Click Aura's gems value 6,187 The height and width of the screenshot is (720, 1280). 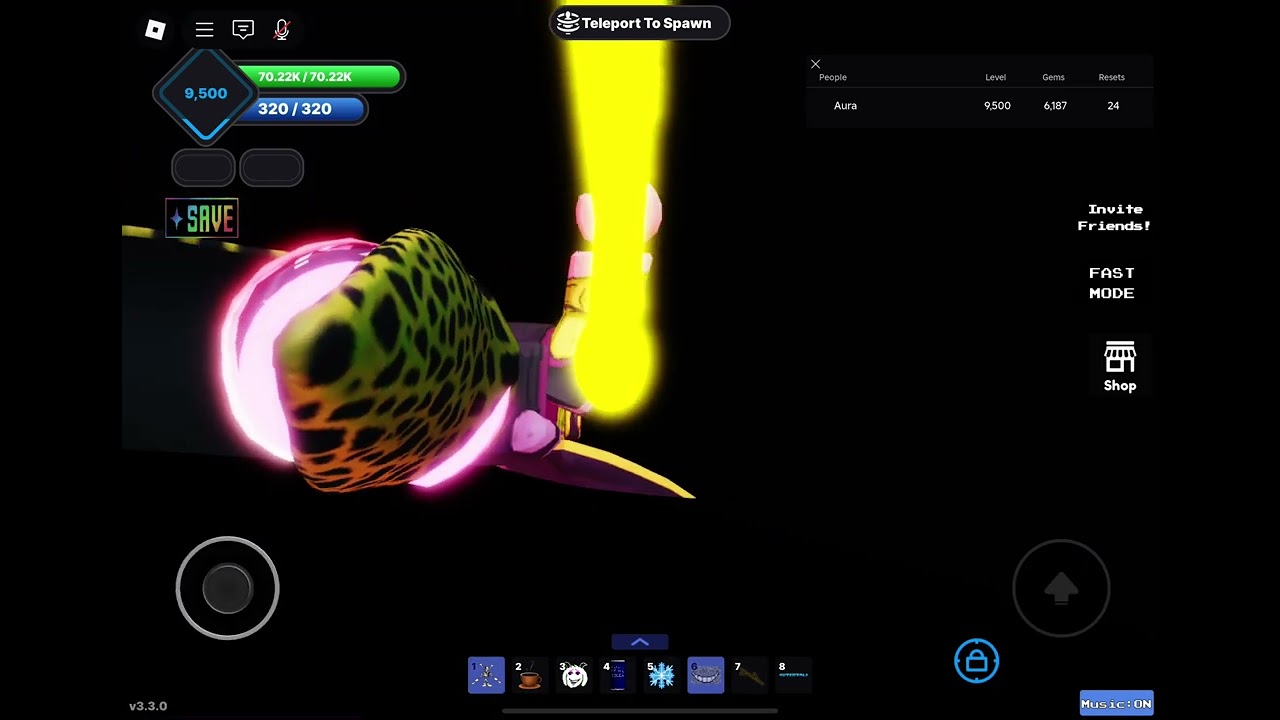pyautogui.click(x=1055, y=105)
